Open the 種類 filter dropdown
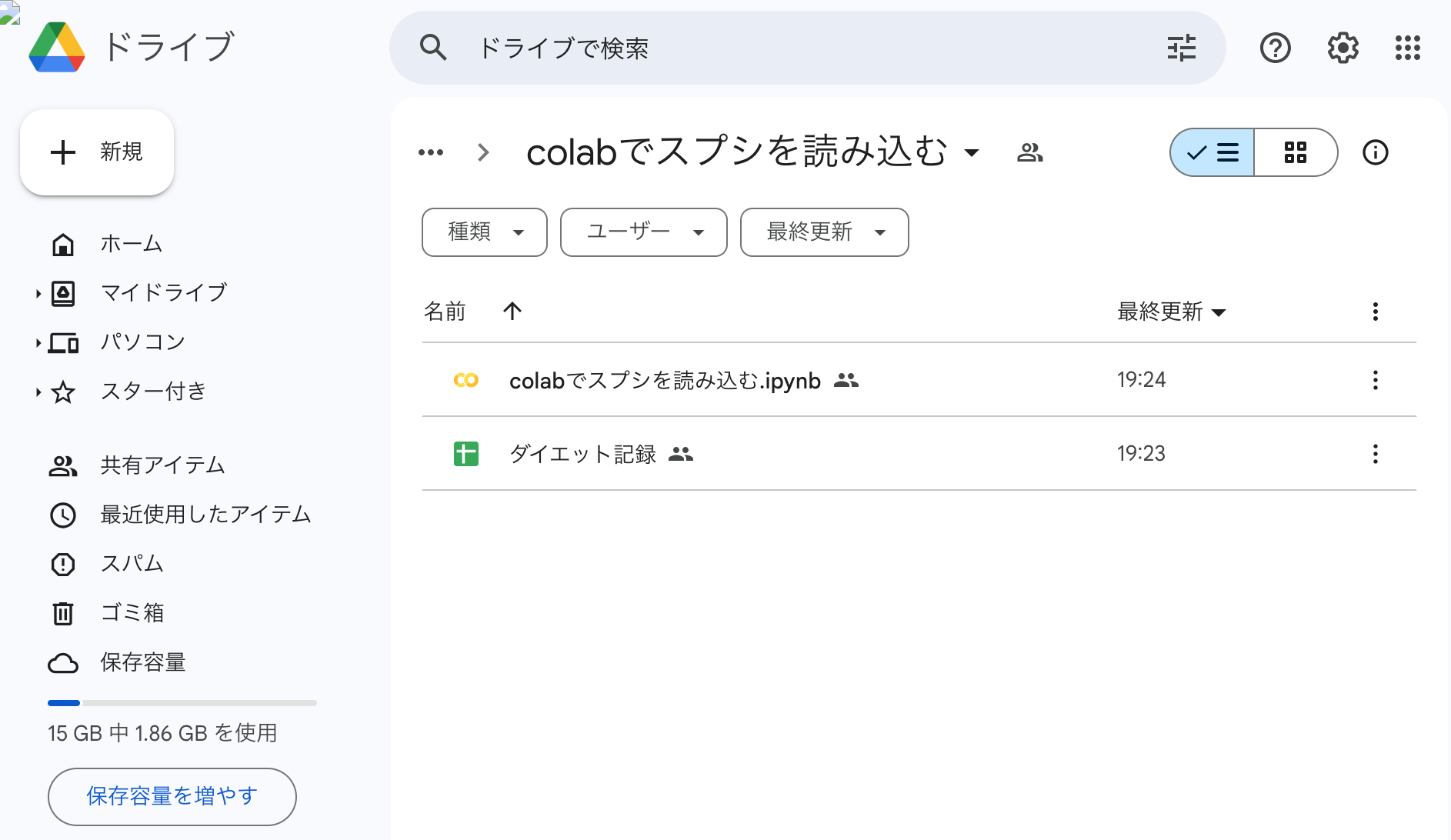Viewport: 1451px width, 840px height. pos(484,232)
